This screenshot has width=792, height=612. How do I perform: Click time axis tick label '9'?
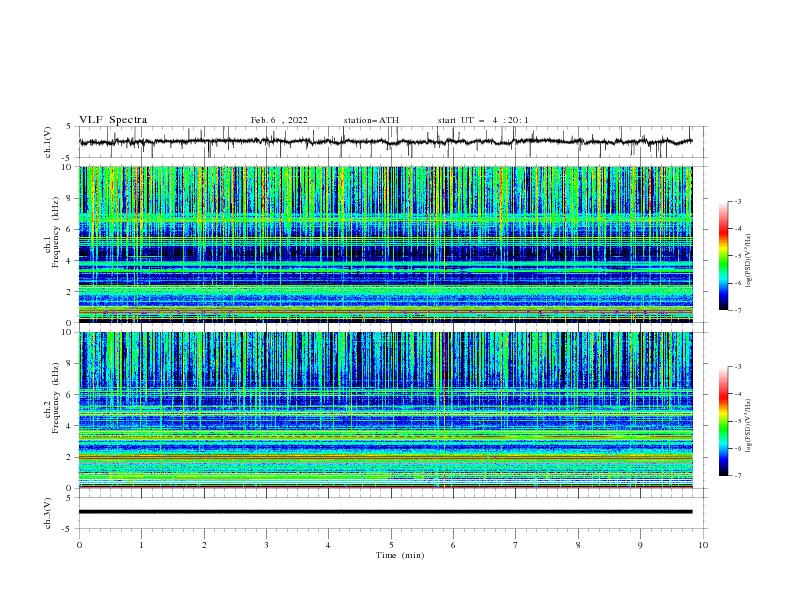click(640, 545)
